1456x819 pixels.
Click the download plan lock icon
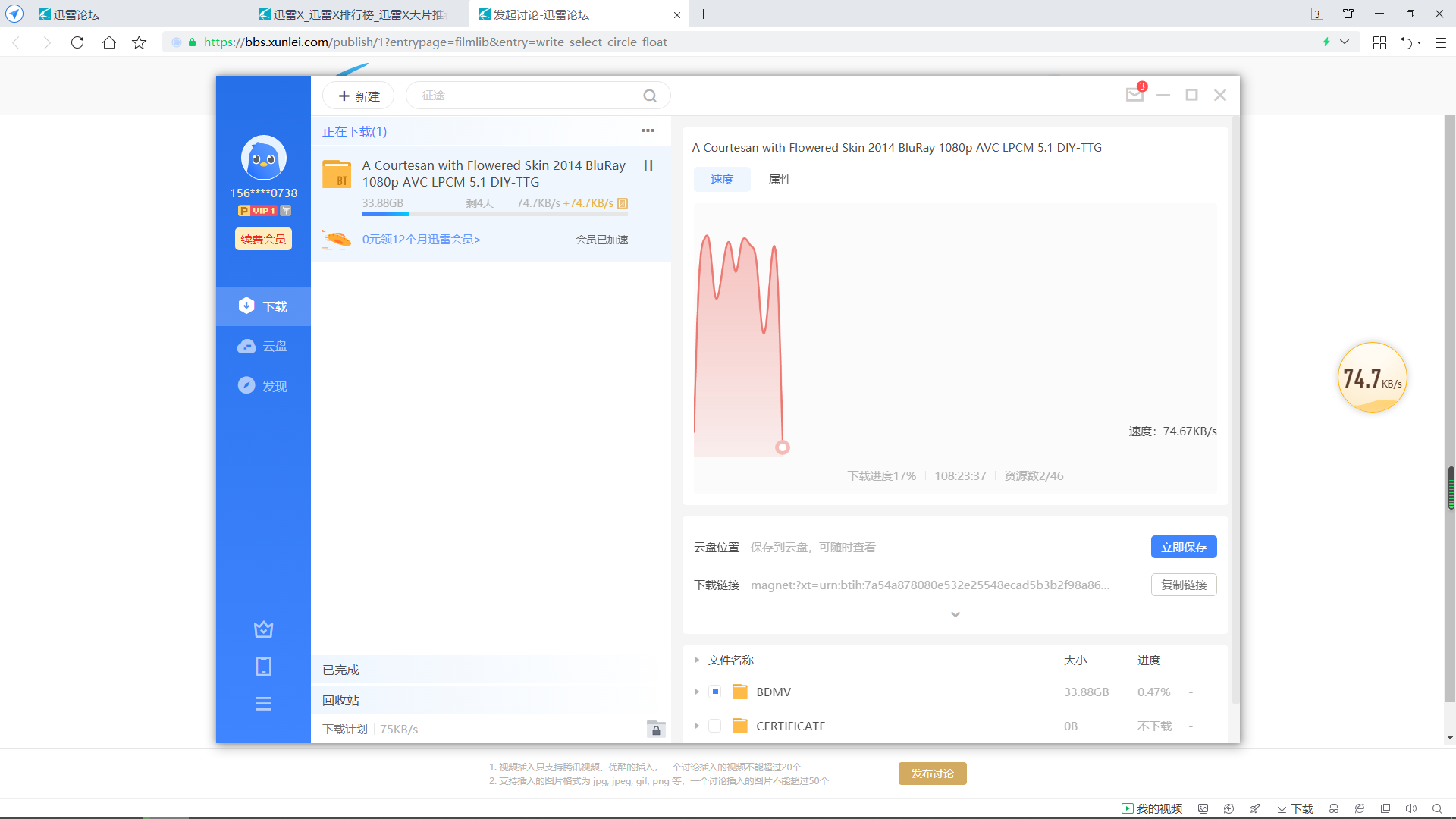coord(656,730)
